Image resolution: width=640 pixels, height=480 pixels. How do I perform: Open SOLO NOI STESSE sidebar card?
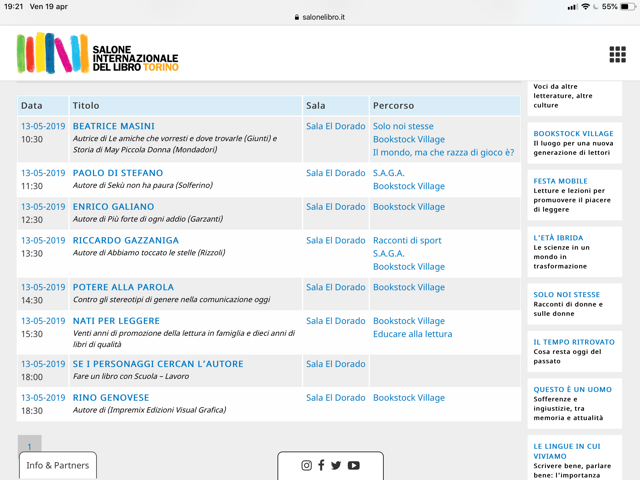click(574, 304)
